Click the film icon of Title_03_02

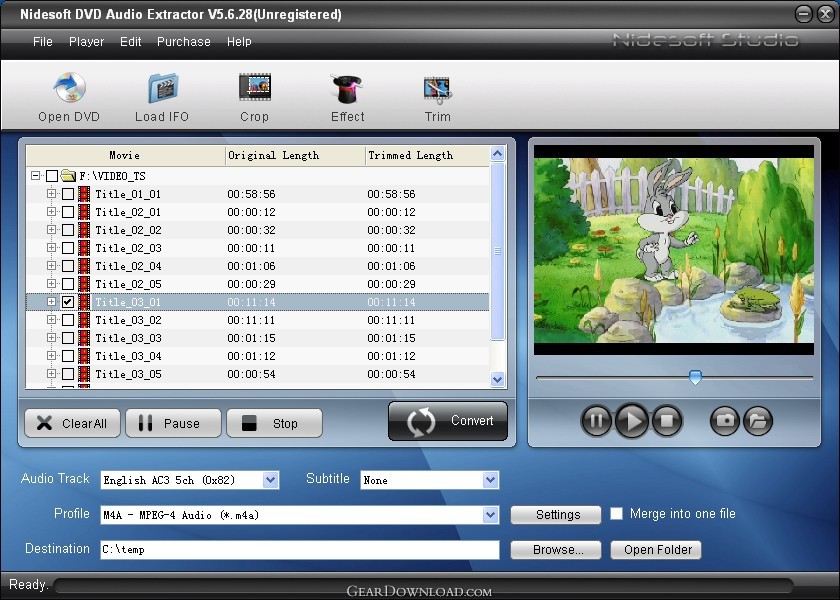[84, 320]
